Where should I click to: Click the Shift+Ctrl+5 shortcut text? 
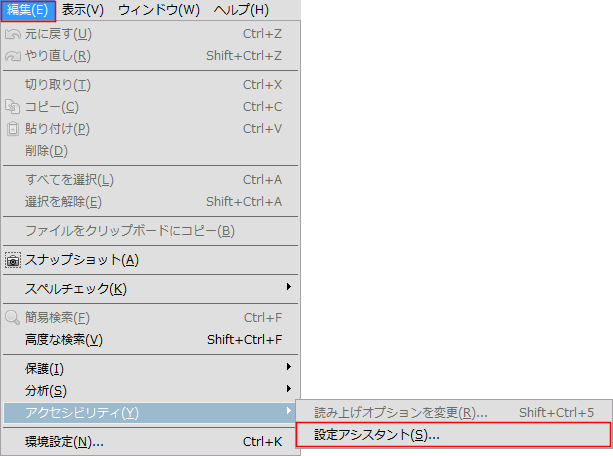point(556,412)
